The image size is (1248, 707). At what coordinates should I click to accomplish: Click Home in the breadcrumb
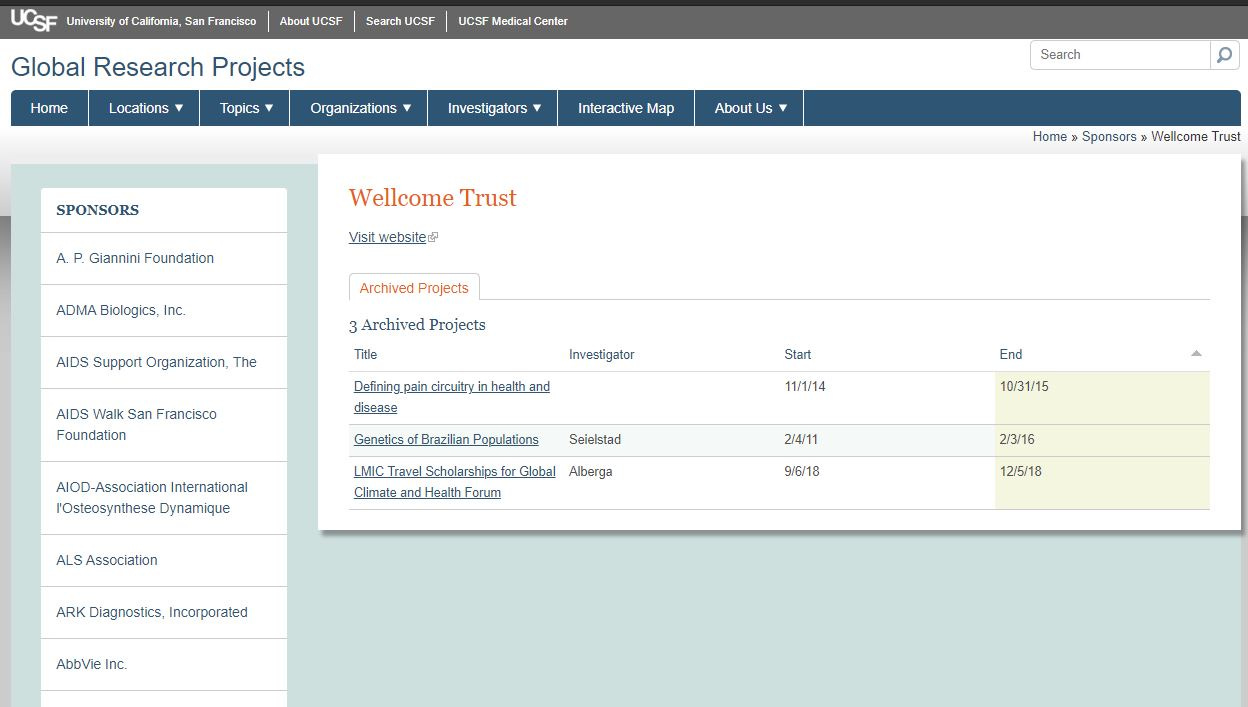coord(1050,136)
